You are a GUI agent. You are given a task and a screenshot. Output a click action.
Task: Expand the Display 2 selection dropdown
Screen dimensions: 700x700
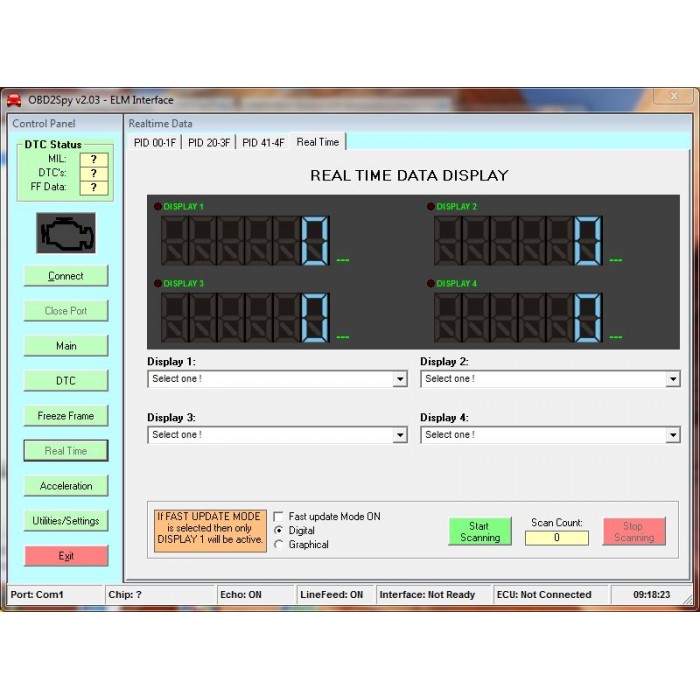672,380
